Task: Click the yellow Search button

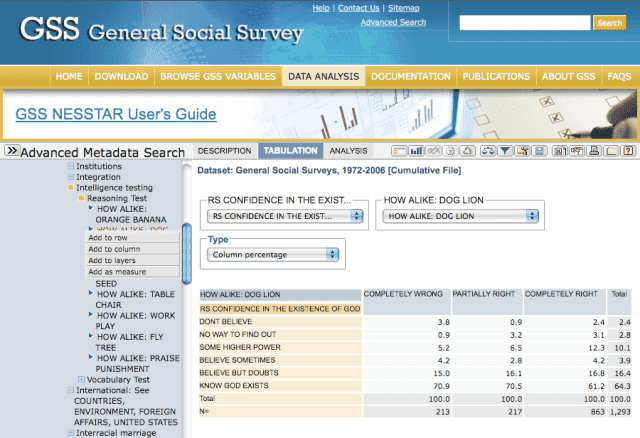Action: (609, 23)
